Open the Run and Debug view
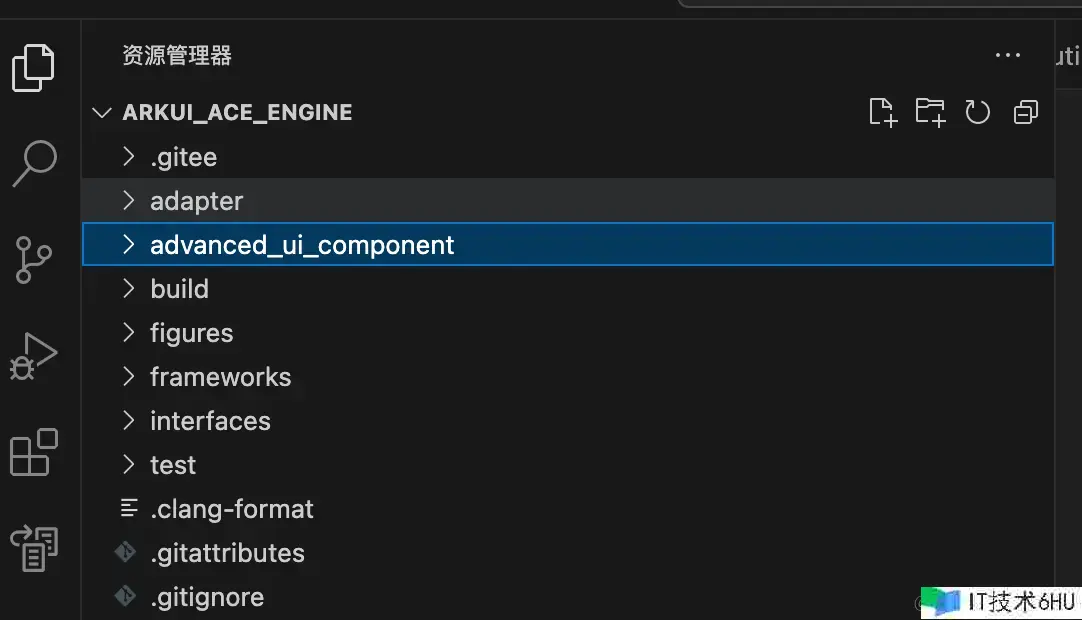Image resolution: width=1082 pixels, height=620 pixels. [34, 355]
